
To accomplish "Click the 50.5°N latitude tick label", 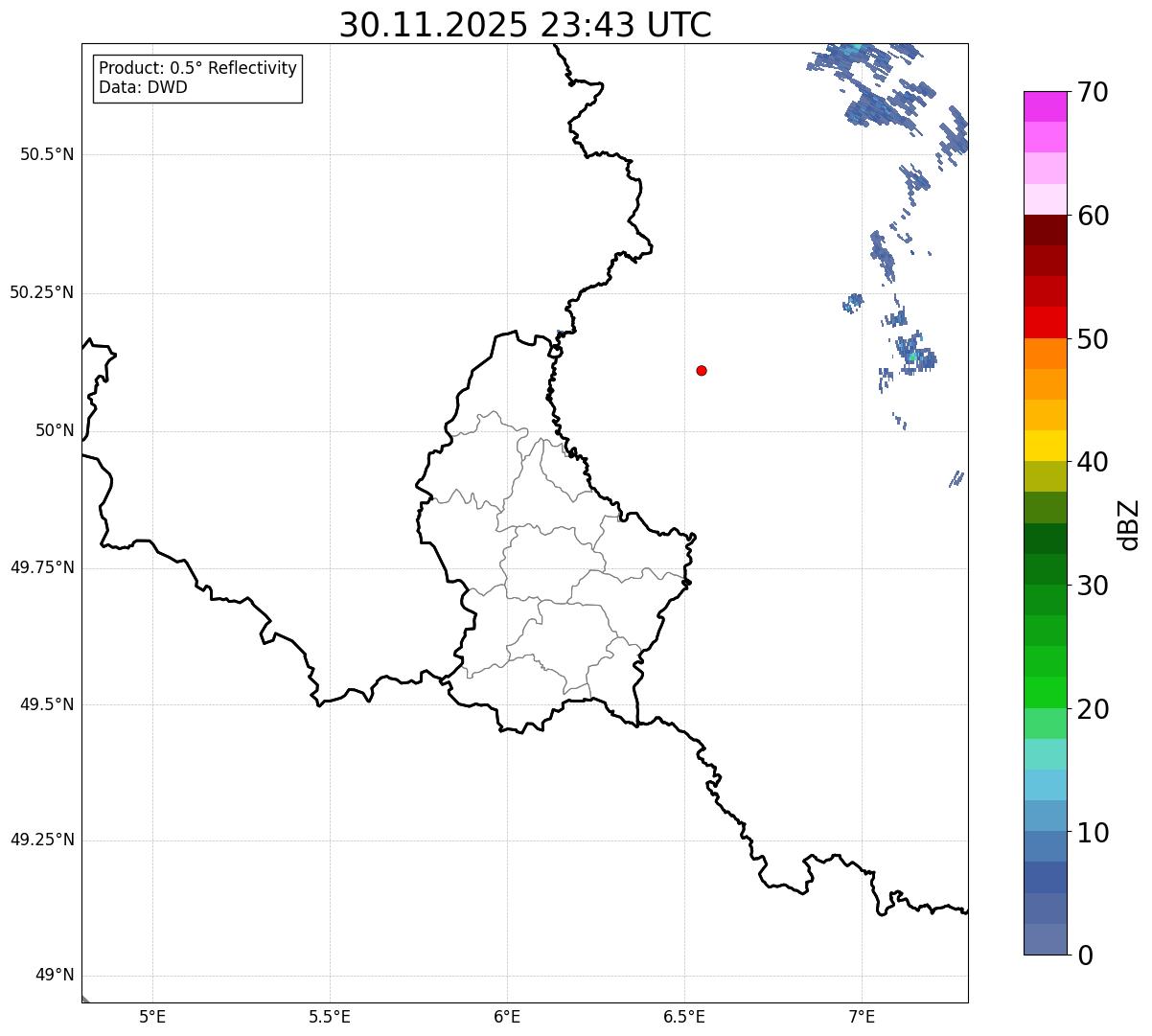I will click(x=47, y=154).
